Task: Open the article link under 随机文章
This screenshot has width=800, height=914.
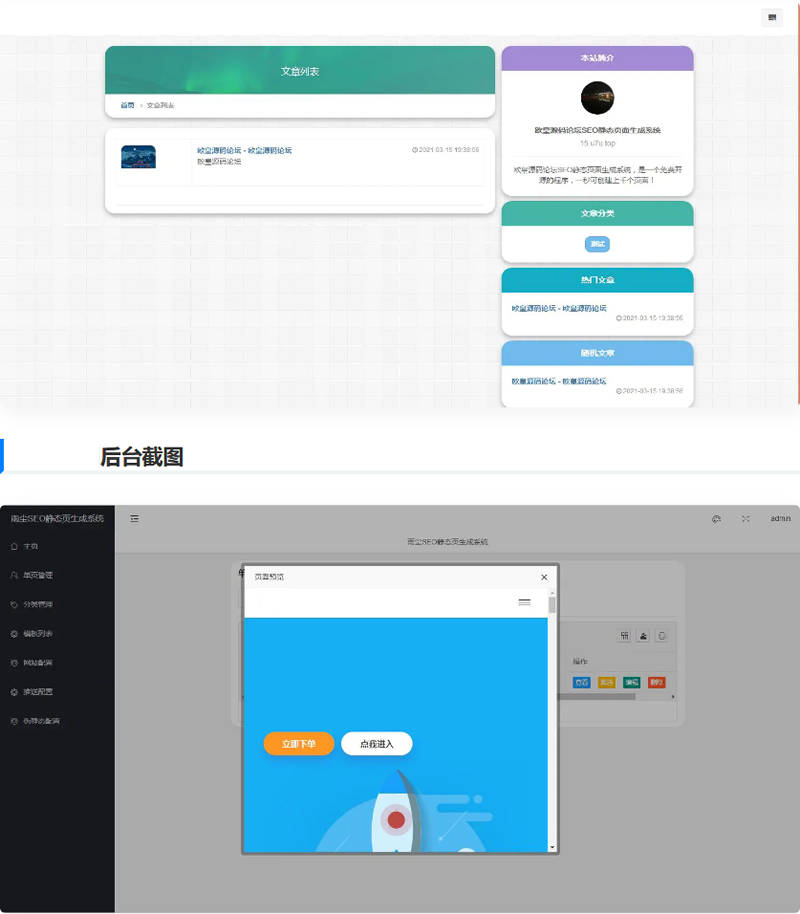Action: (559, 381)
